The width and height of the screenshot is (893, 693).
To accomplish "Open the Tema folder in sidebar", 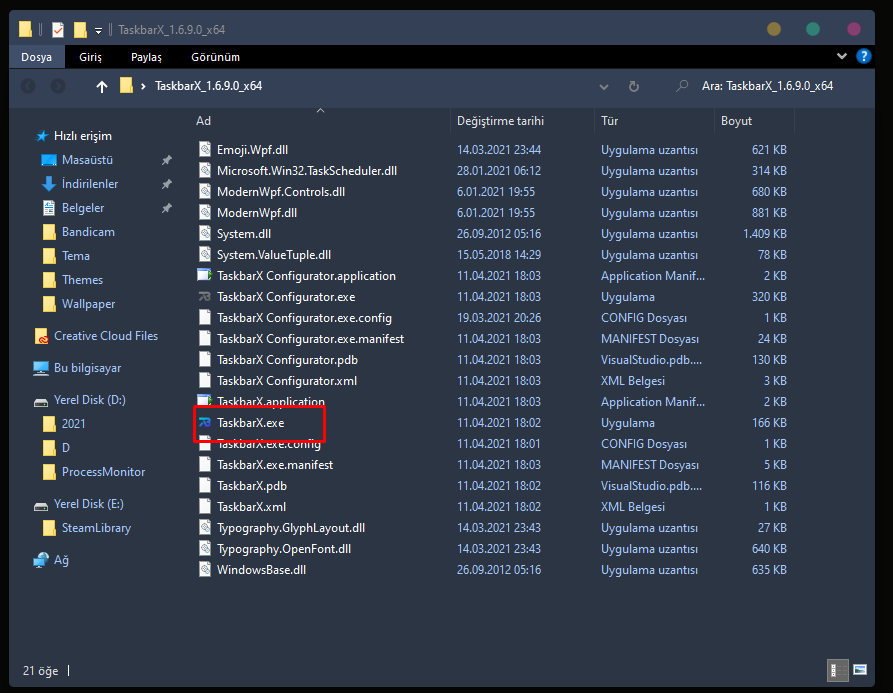I will click(76, 256).
